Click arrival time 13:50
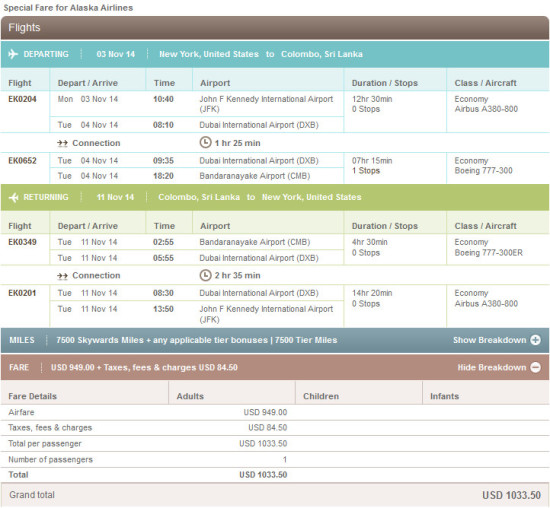 tap(163, 309)
